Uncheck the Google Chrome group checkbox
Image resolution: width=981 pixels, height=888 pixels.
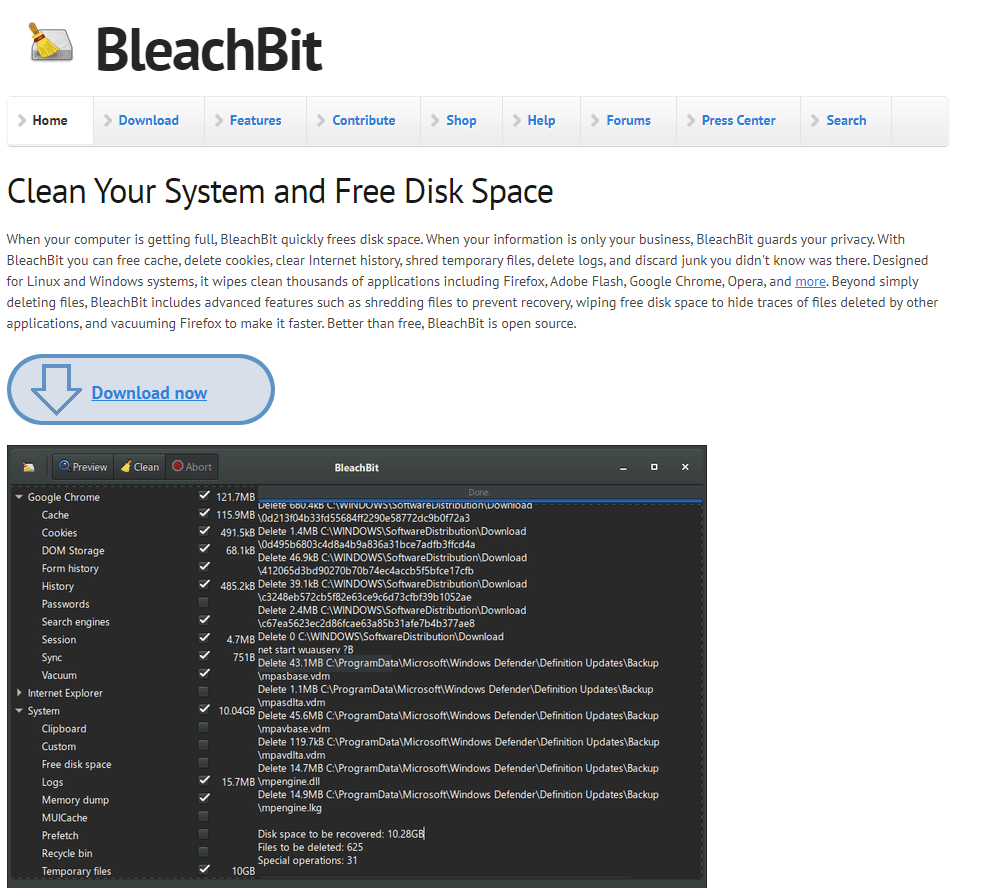204,496
